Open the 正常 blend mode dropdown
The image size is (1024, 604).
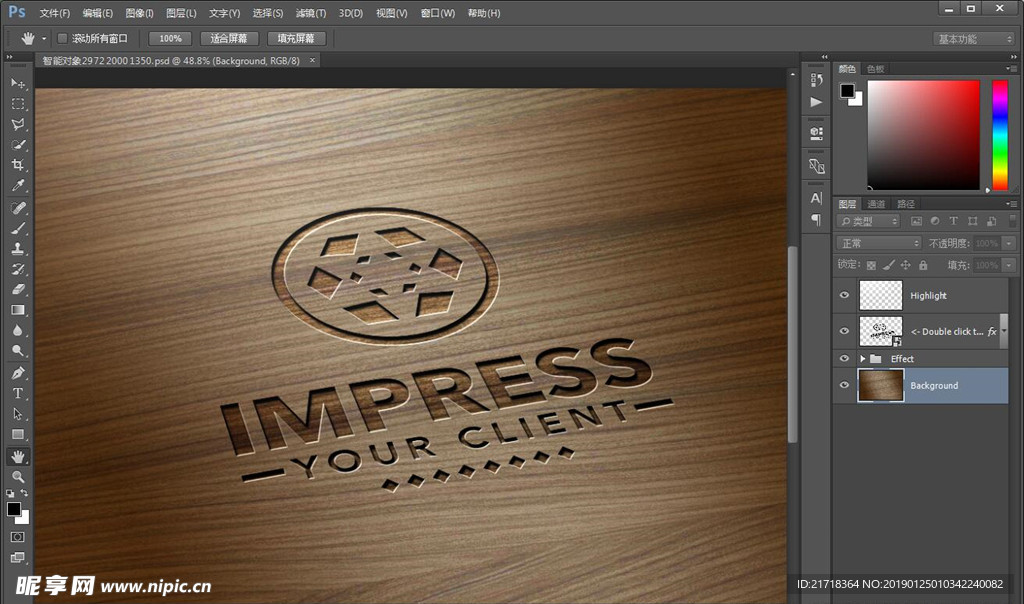click(879, 243)
